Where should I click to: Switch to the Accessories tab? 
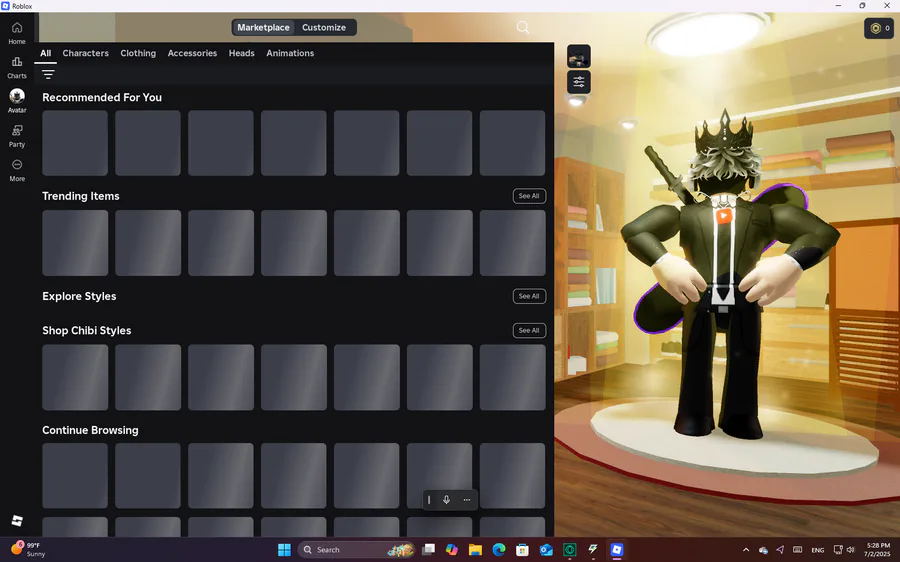[192, 53]
